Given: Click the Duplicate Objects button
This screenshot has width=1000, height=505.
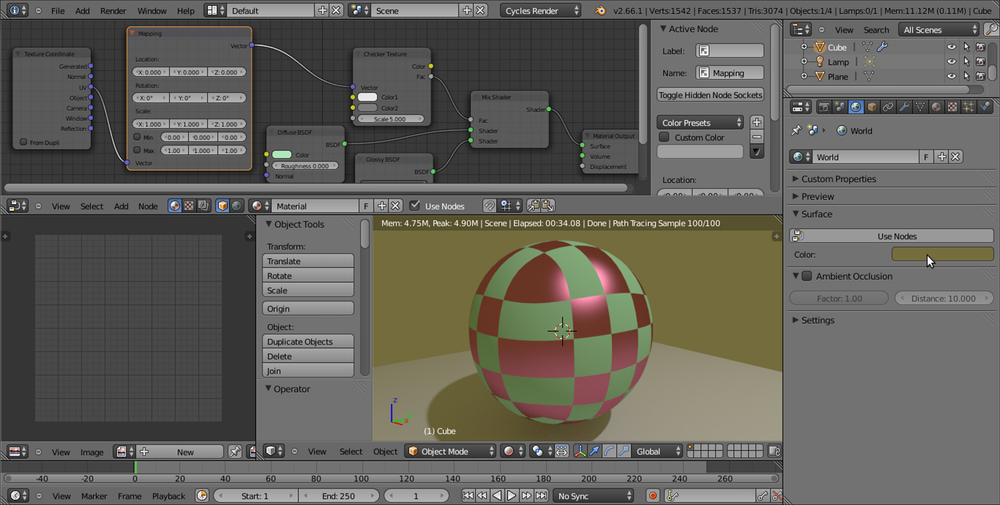Looking at the screenshot, I should coord(308,342).
